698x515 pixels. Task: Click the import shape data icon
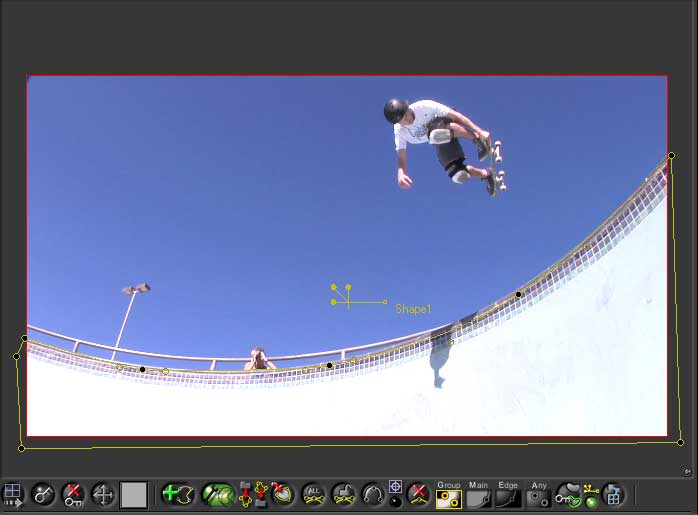[245, 495]
